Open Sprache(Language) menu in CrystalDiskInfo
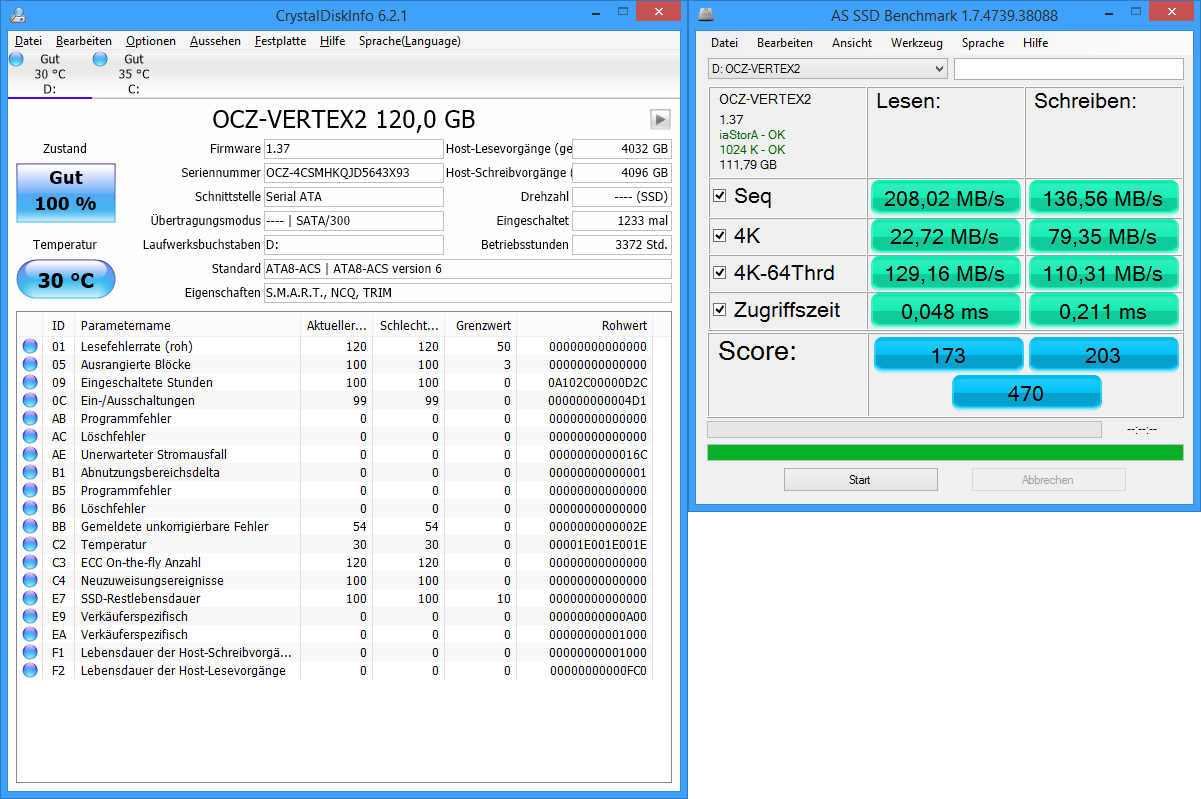 point(410,41)
